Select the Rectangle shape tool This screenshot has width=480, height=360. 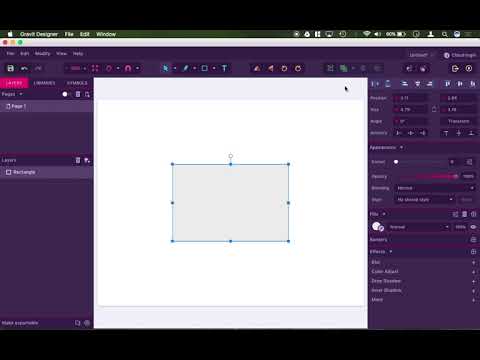(204, 68)
